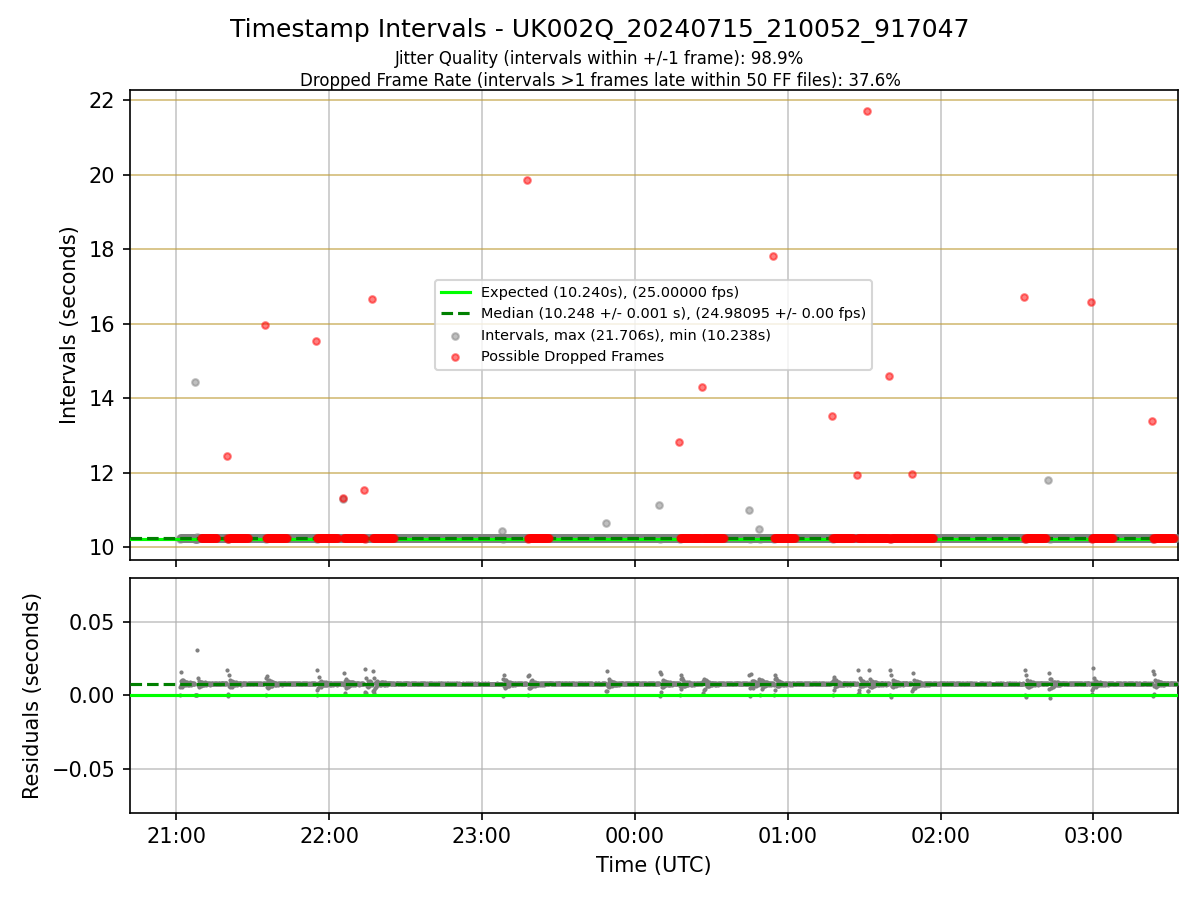Viewport: 1200px width, 900px height.
Task: Click the red point near 12.4 seconds after 21:00
Action: (x=227, y=456)
